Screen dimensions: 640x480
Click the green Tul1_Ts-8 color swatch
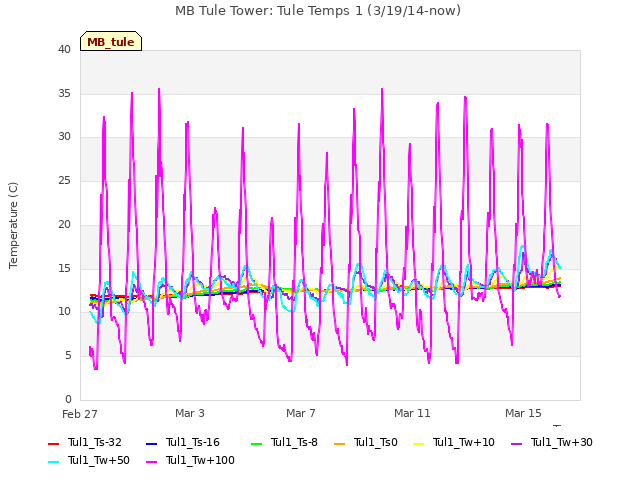[256, 444]
